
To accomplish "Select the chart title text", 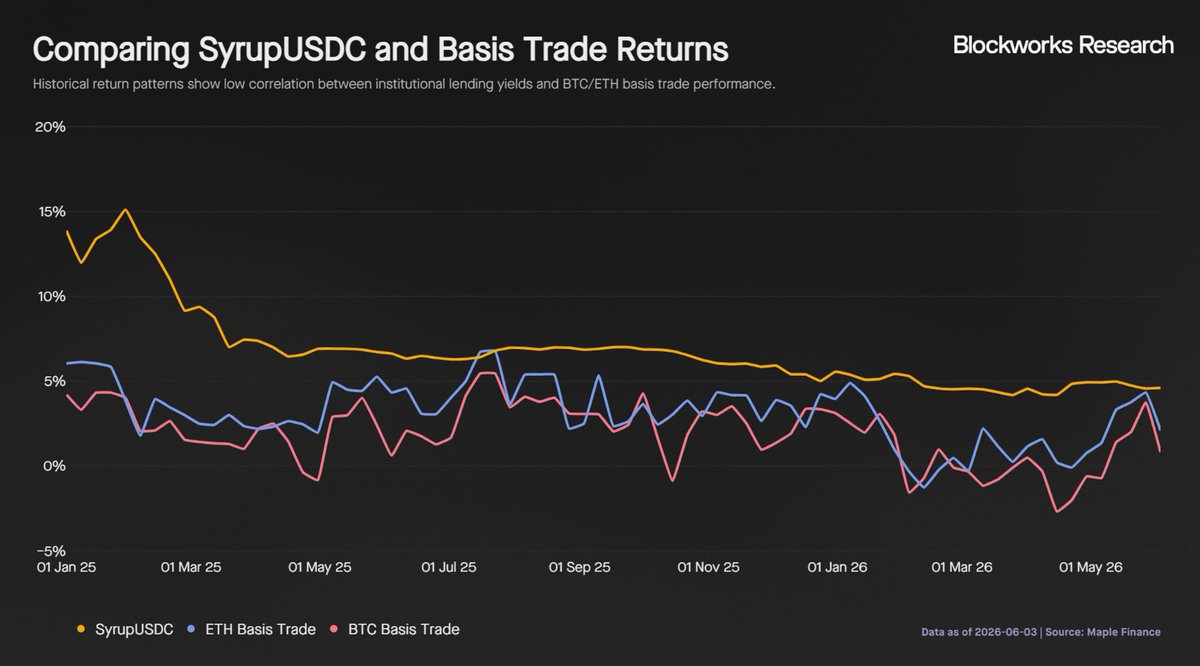I will pyautogui.click(x=381, y=49).
